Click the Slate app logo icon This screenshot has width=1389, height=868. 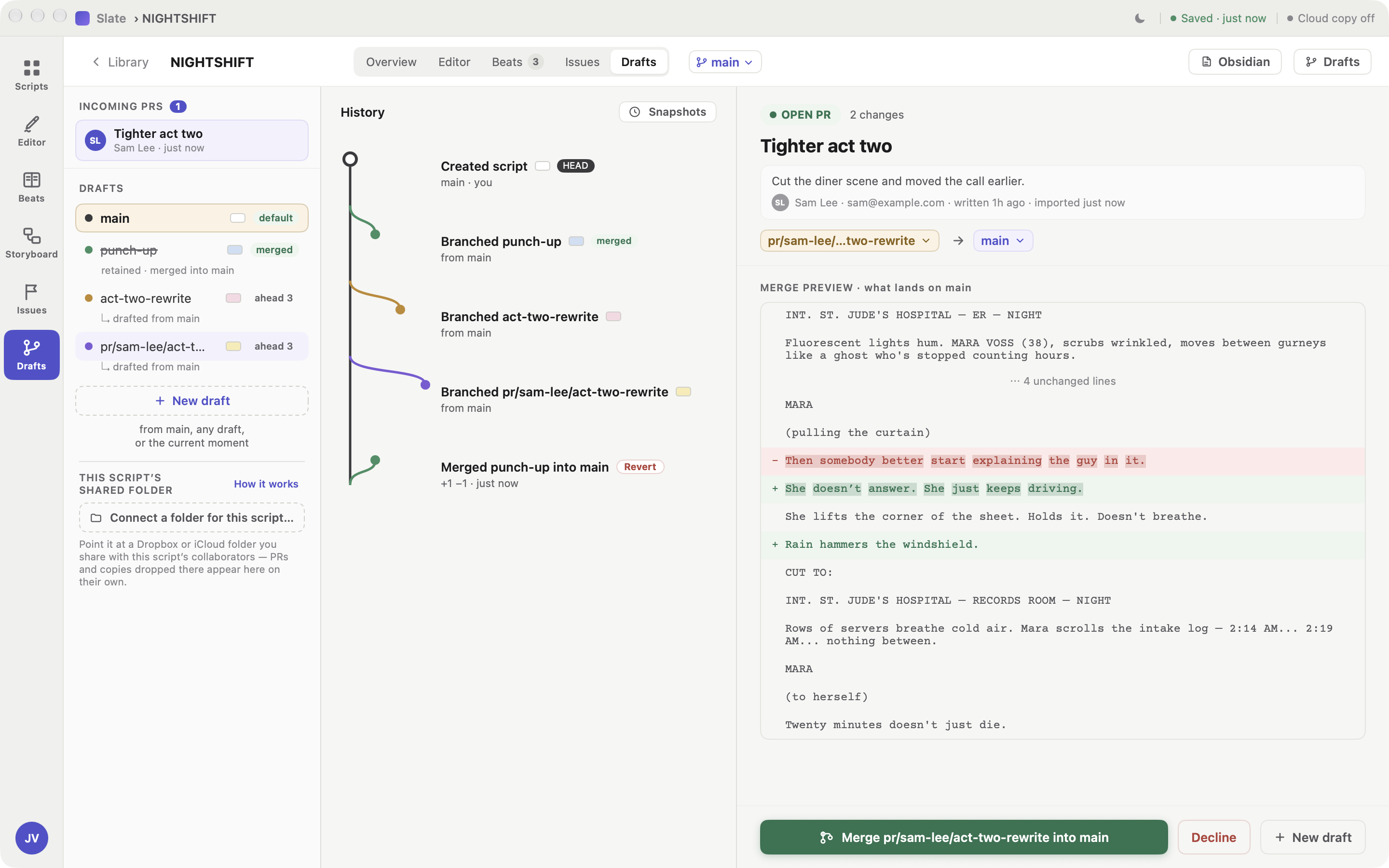point(82,18)
